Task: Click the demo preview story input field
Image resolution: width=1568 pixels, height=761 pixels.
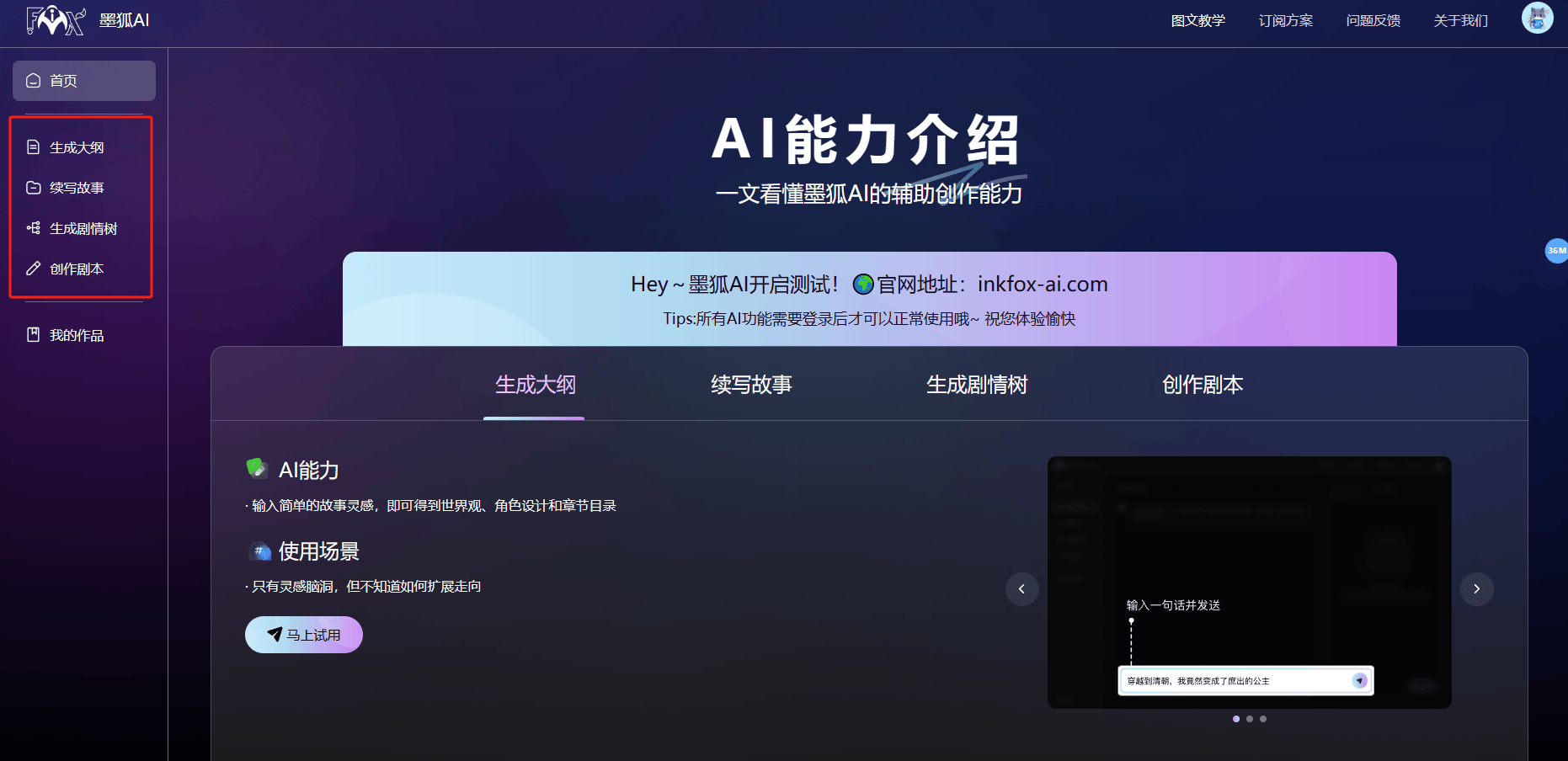Action: click(x=1234, y=681)
